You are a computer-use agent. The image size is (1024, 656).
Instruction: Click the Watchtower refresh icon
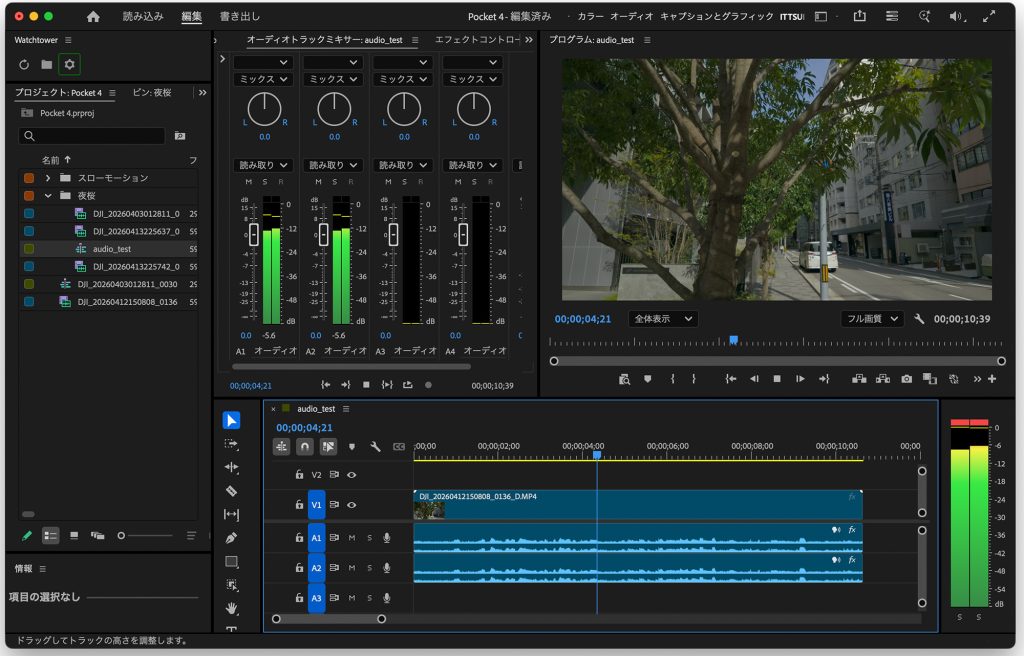24,64
